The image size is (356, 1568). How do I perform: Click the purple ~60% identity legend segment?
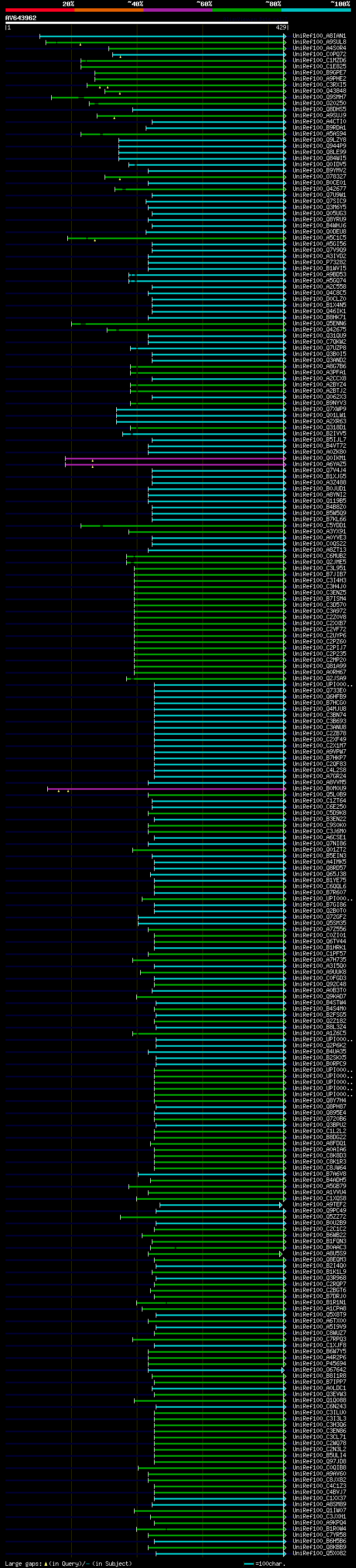(x=179, y=10)
